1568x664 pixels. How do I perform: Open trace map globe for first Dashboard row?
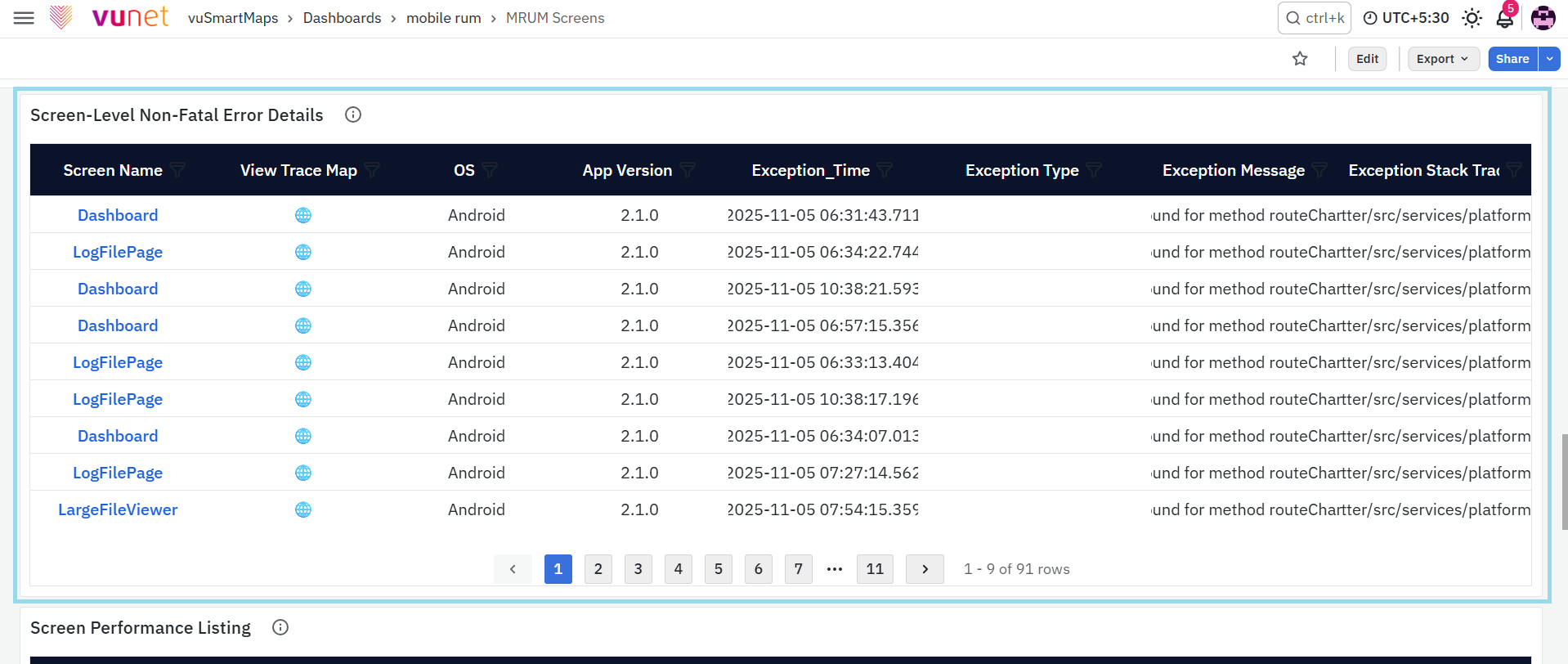303,215
